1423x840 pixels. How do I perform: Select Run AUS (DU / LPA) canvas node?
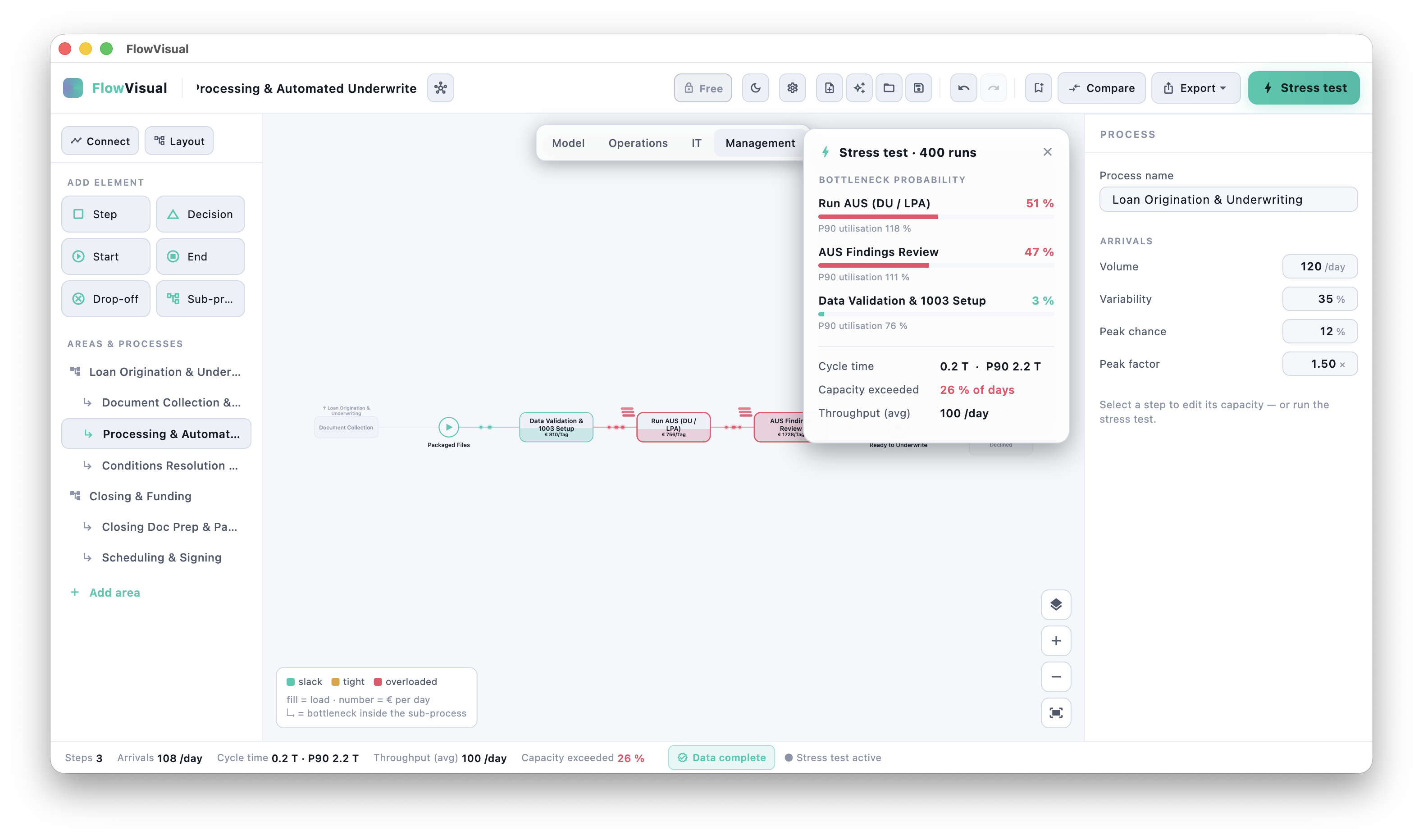[x=673, y=427]
